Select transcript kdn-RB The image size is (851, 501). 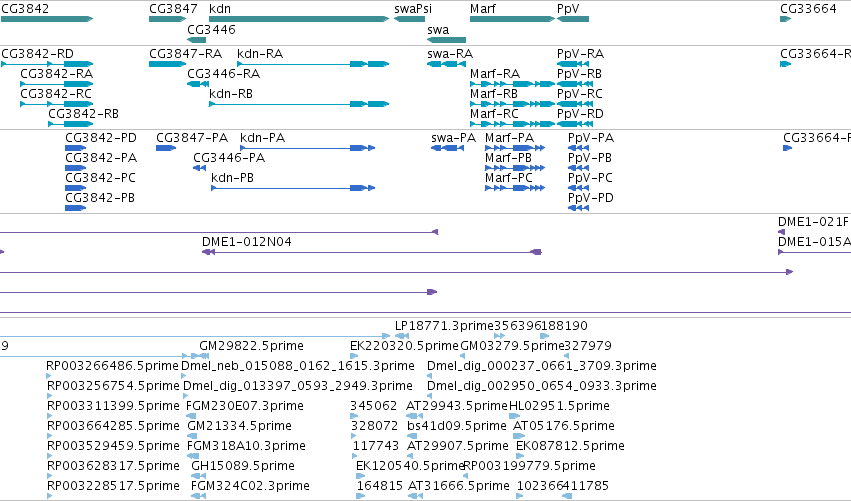pos(231,94)
